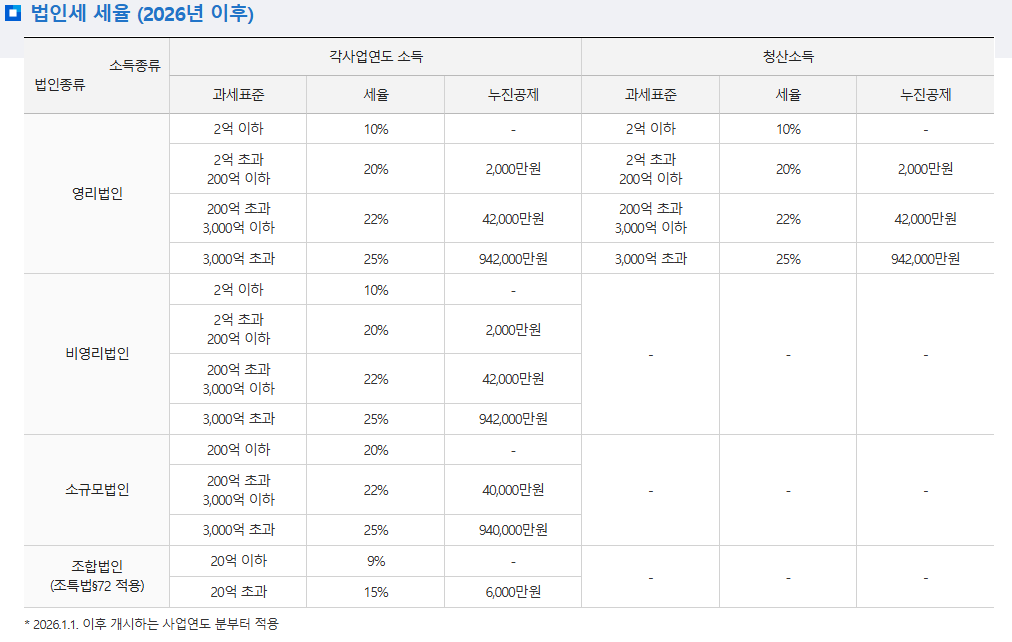The height and width of the screenshot is (642, 1012).
Task: Select the 6,000만원 cell for 조합법인
Action: pyautogui.click(x=513, y=592)
